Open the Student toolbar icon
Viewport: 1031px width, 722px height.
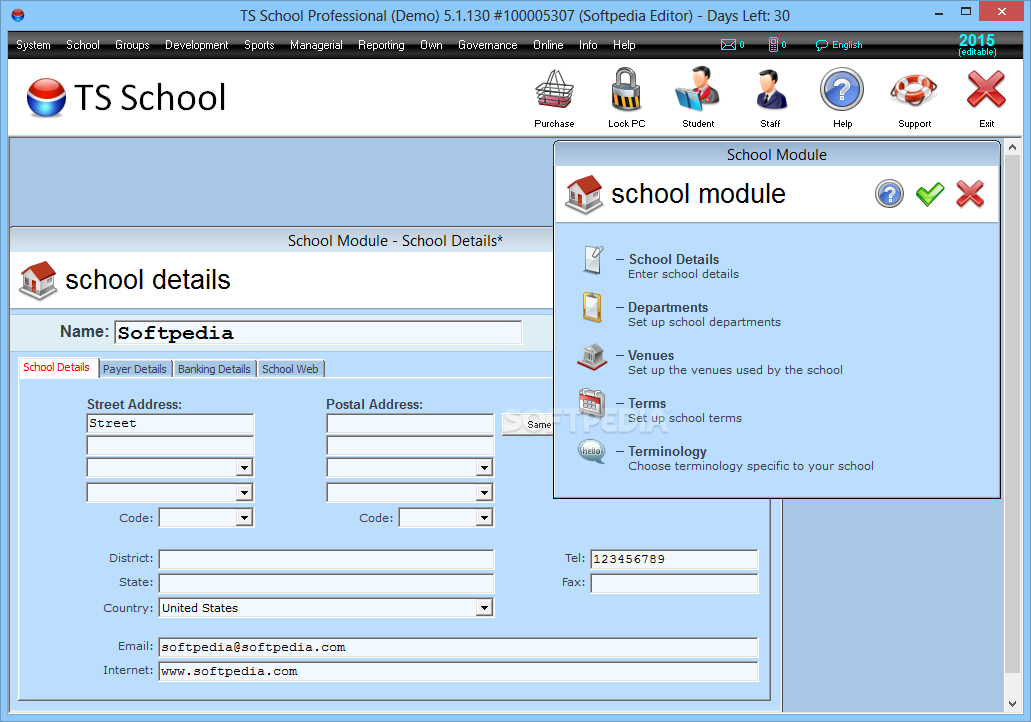[698, 89]
